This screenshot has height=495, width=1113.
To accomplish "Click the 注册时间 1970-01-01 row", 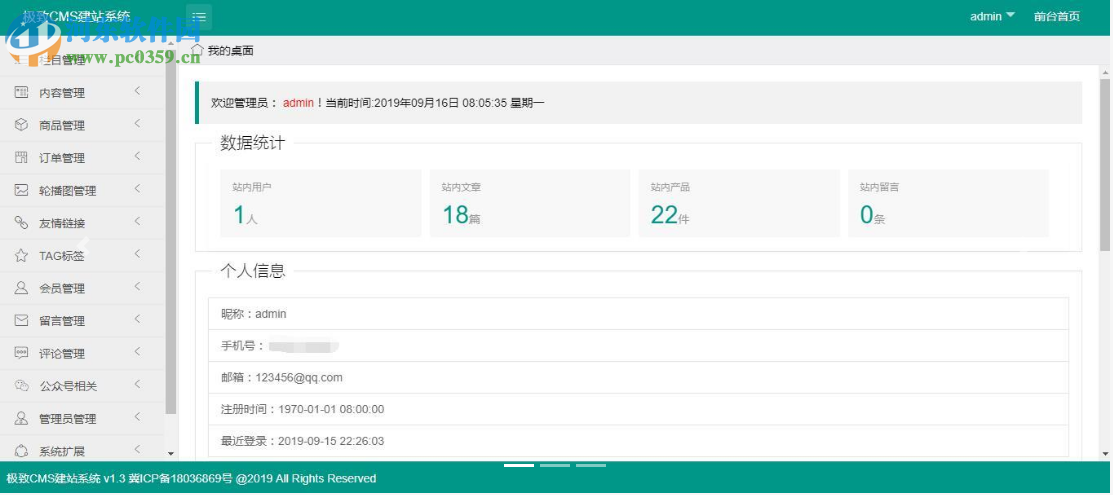I will pyautogui.click(x=638, y=409).
